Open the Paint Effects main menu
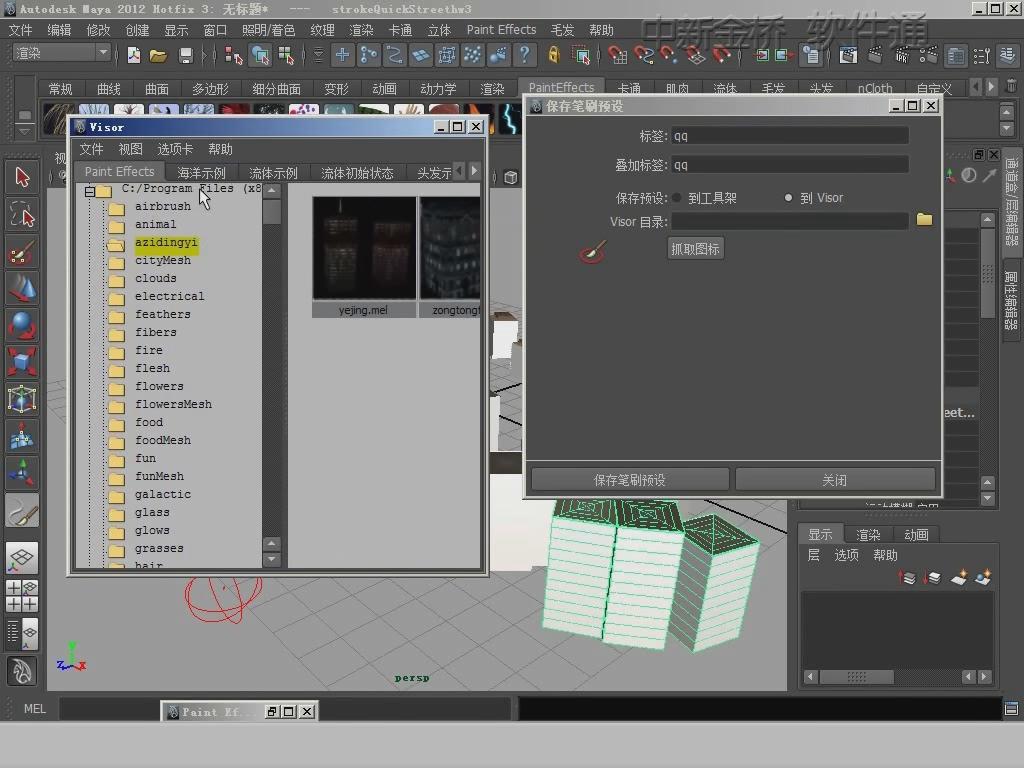Image resolution: width=1024 pixels, height=768 pixels. click(x=501, y=29)
